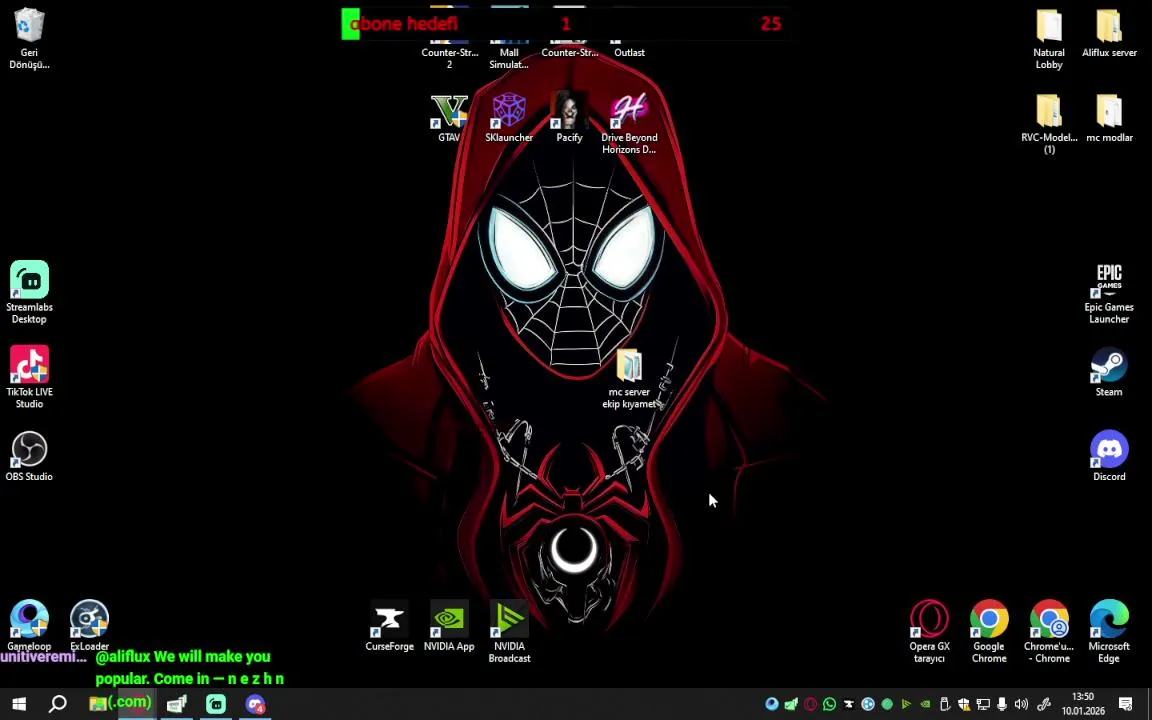Open the clock showing 13:50 10.01.2026
The height and width of the screenshot is (720, 1152).
click(x=1083, y=704)
